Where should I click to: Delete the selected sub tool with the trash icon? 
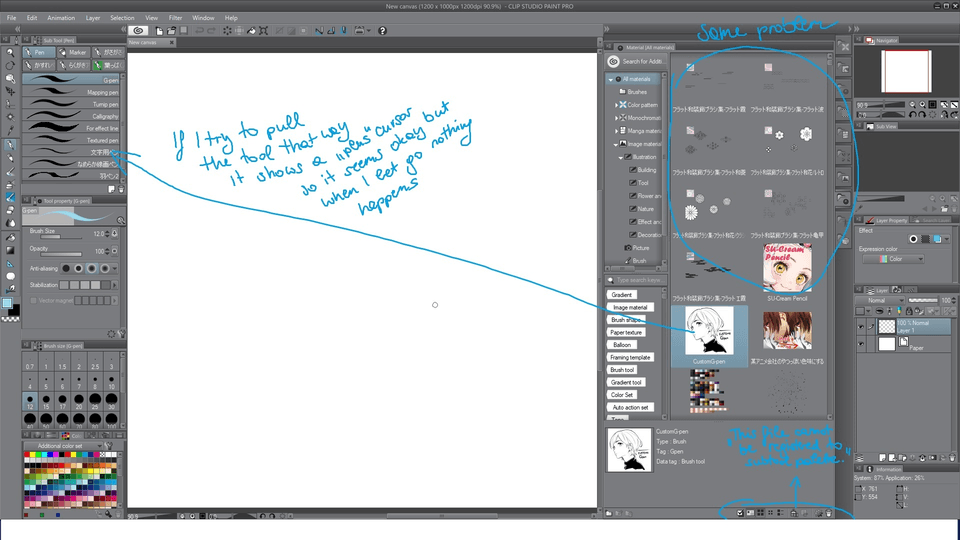point(121,190)
